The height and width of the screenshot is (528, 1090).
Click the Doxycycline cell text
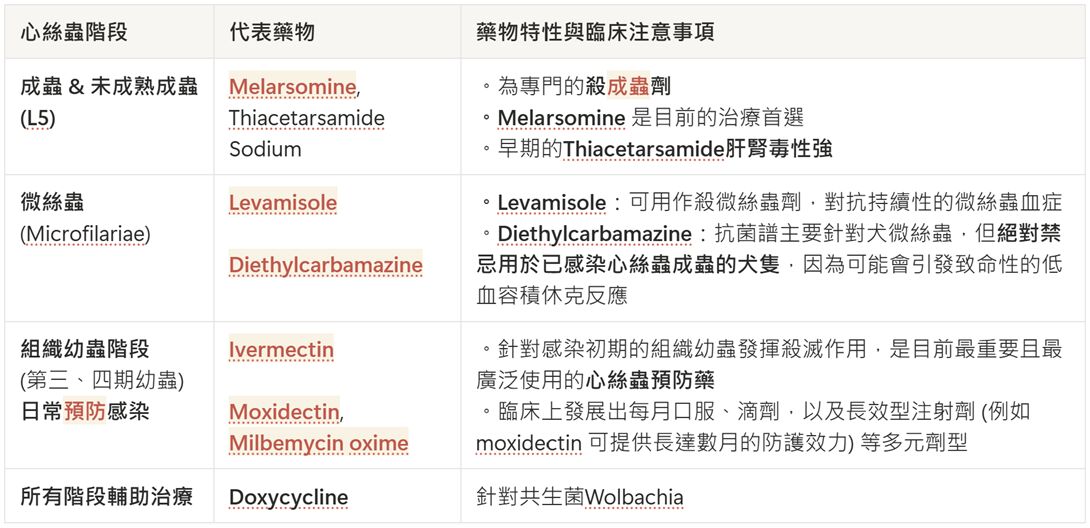tap(288, 498)
